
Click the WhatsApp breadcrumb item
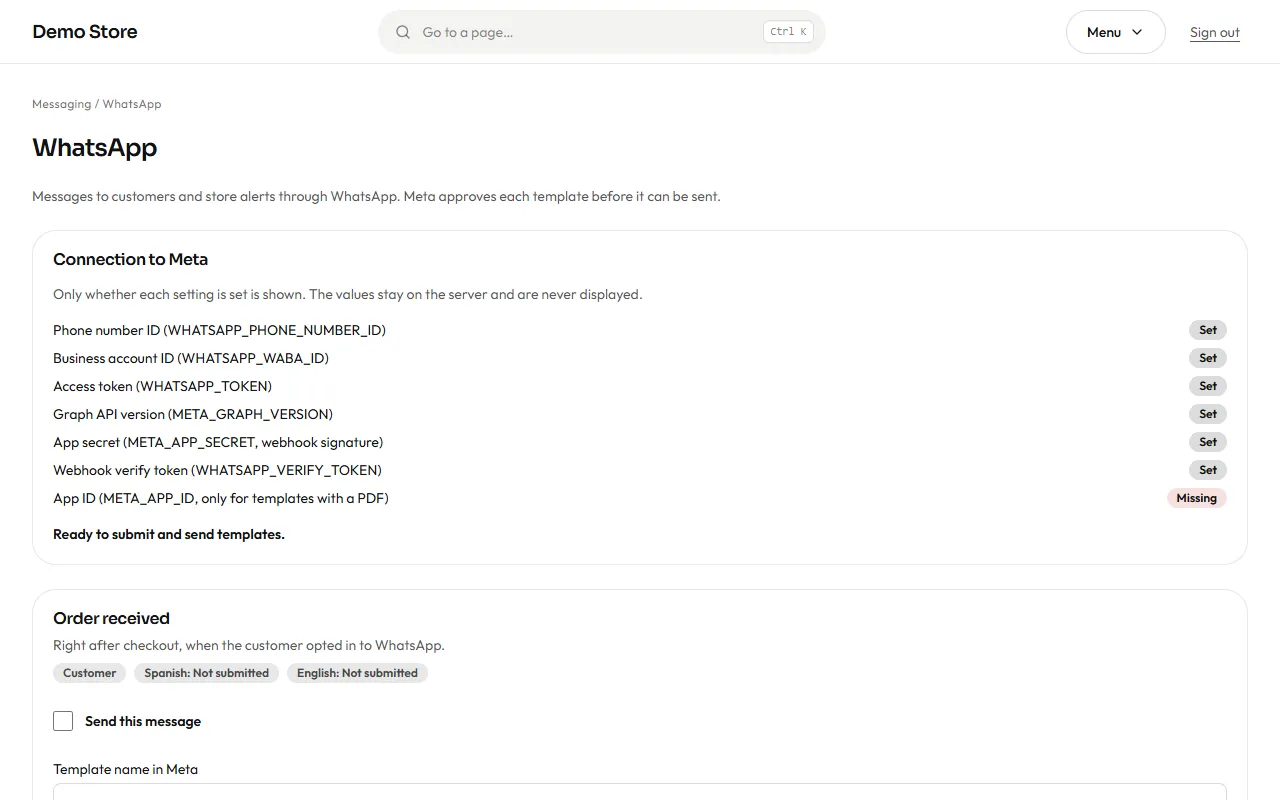[132, 104]
